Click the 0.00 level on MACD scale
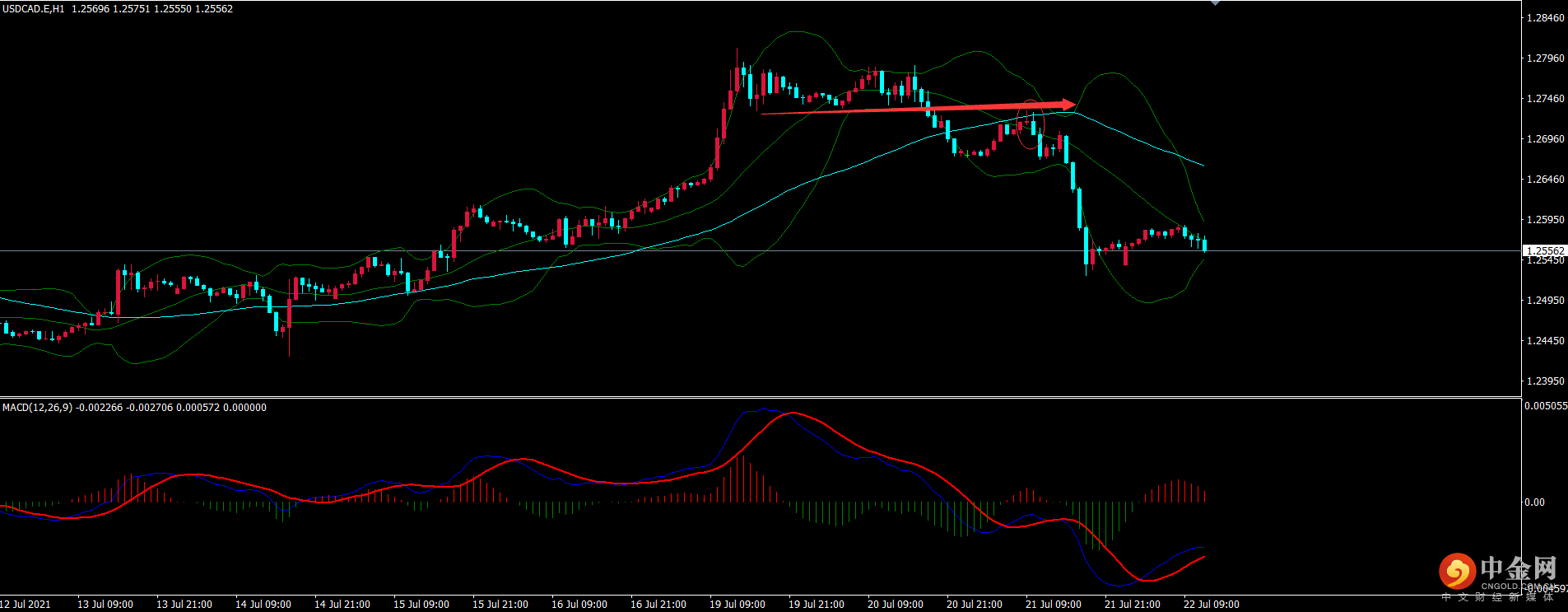This screenshot has width=1568, height=612. click(1534, 502)
